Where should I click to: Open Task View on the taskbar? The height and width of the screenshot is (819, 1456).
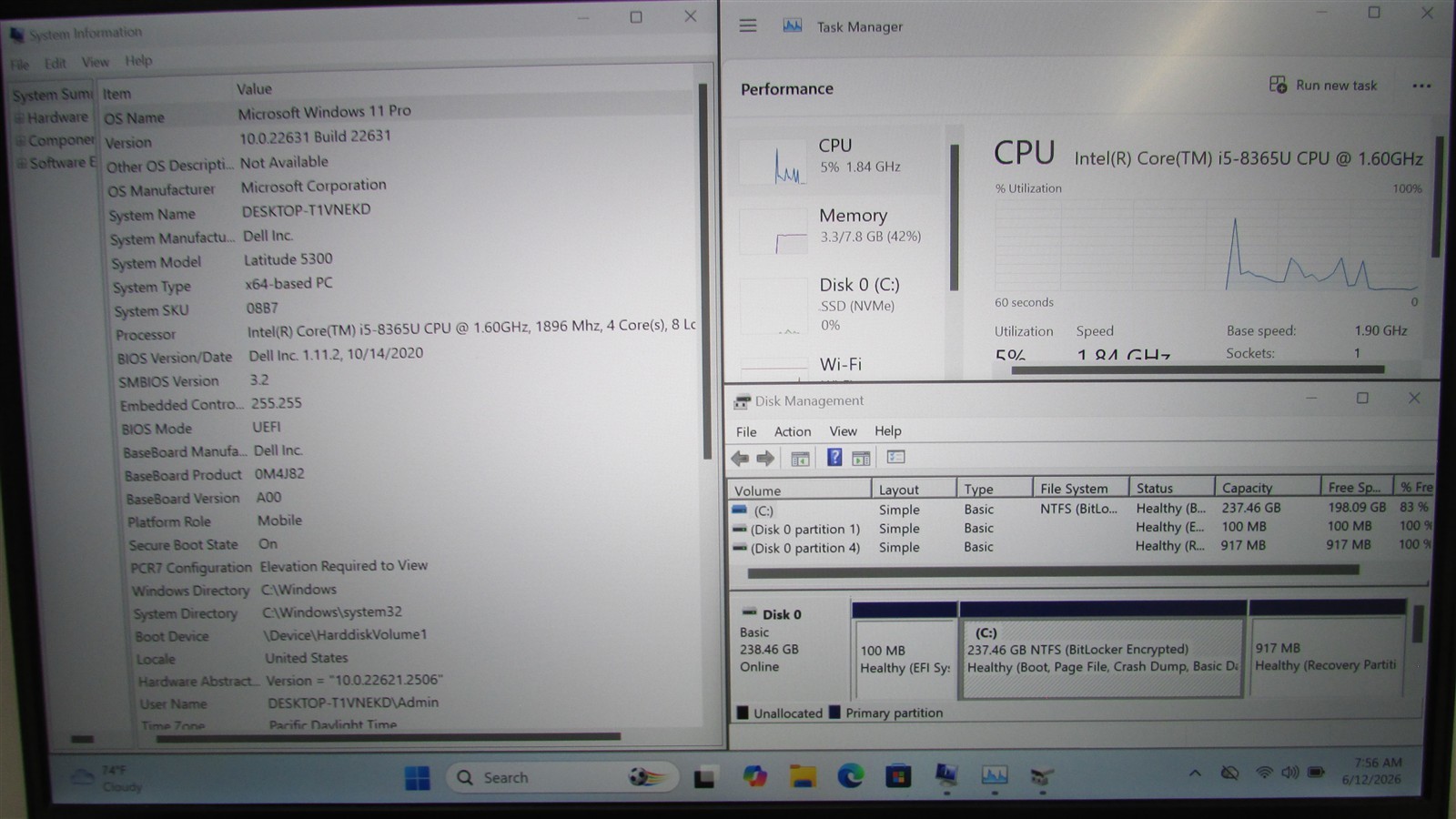(x=704, y=778)
